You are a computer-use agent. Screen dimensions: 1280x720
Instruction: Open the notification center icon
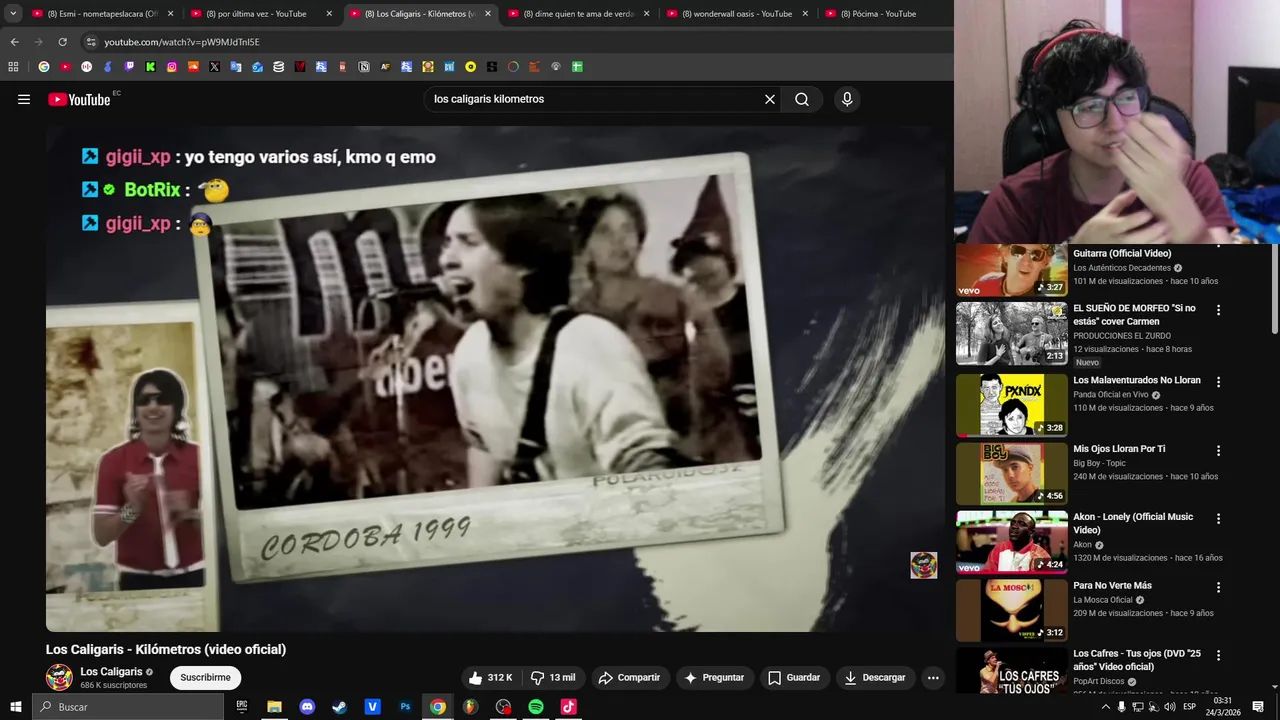tap(1258, 707)
